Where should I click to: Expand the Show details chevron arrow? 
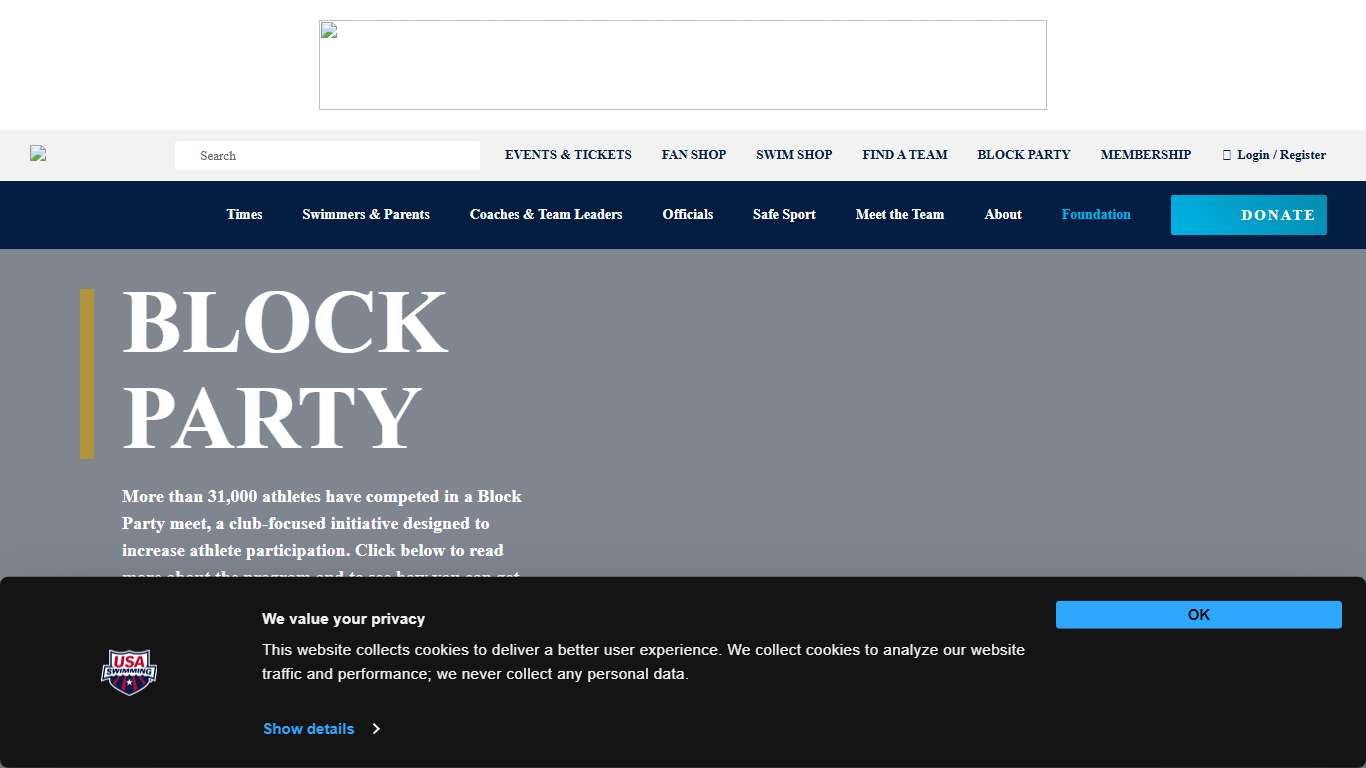[376, 729]
